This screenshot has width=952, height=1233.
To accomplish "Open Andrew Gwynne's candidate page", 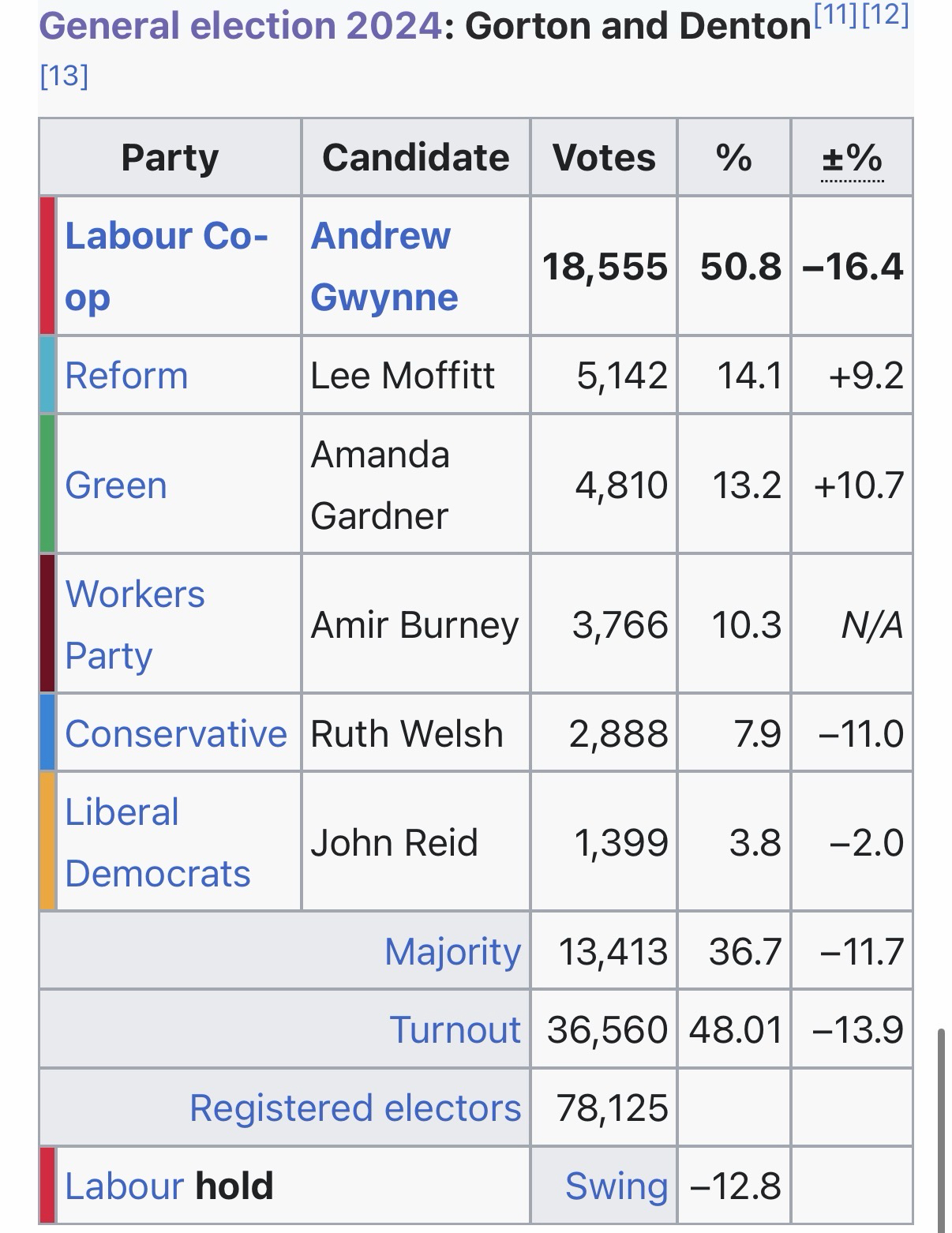I will (380, 236).
